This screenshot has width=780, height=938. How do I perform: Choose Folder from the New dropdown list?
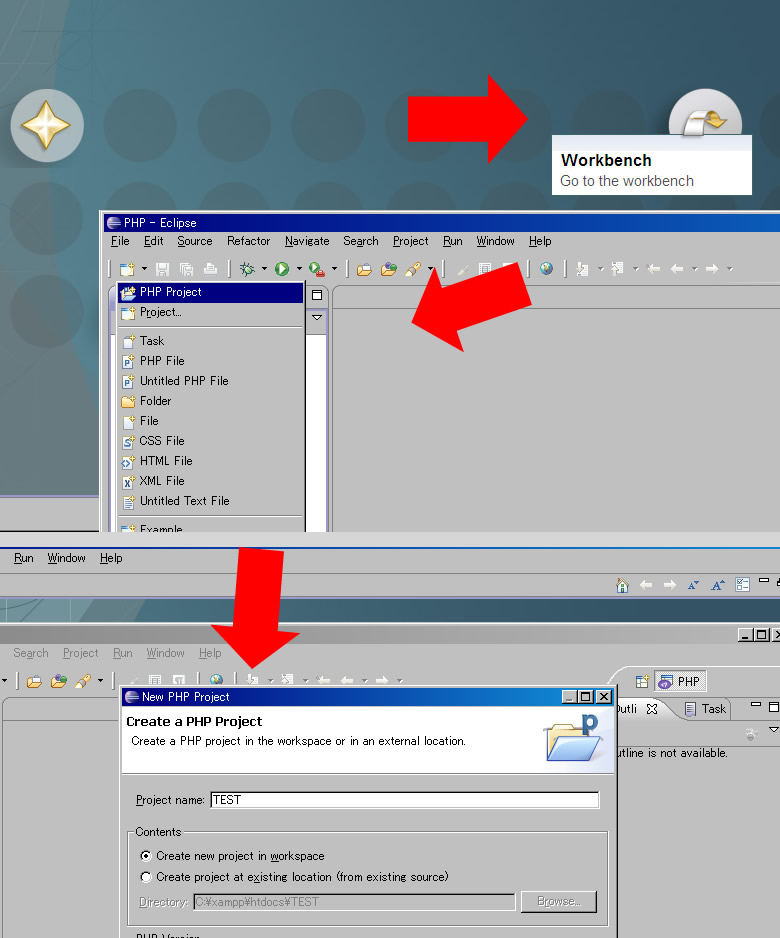click(211, 401)
